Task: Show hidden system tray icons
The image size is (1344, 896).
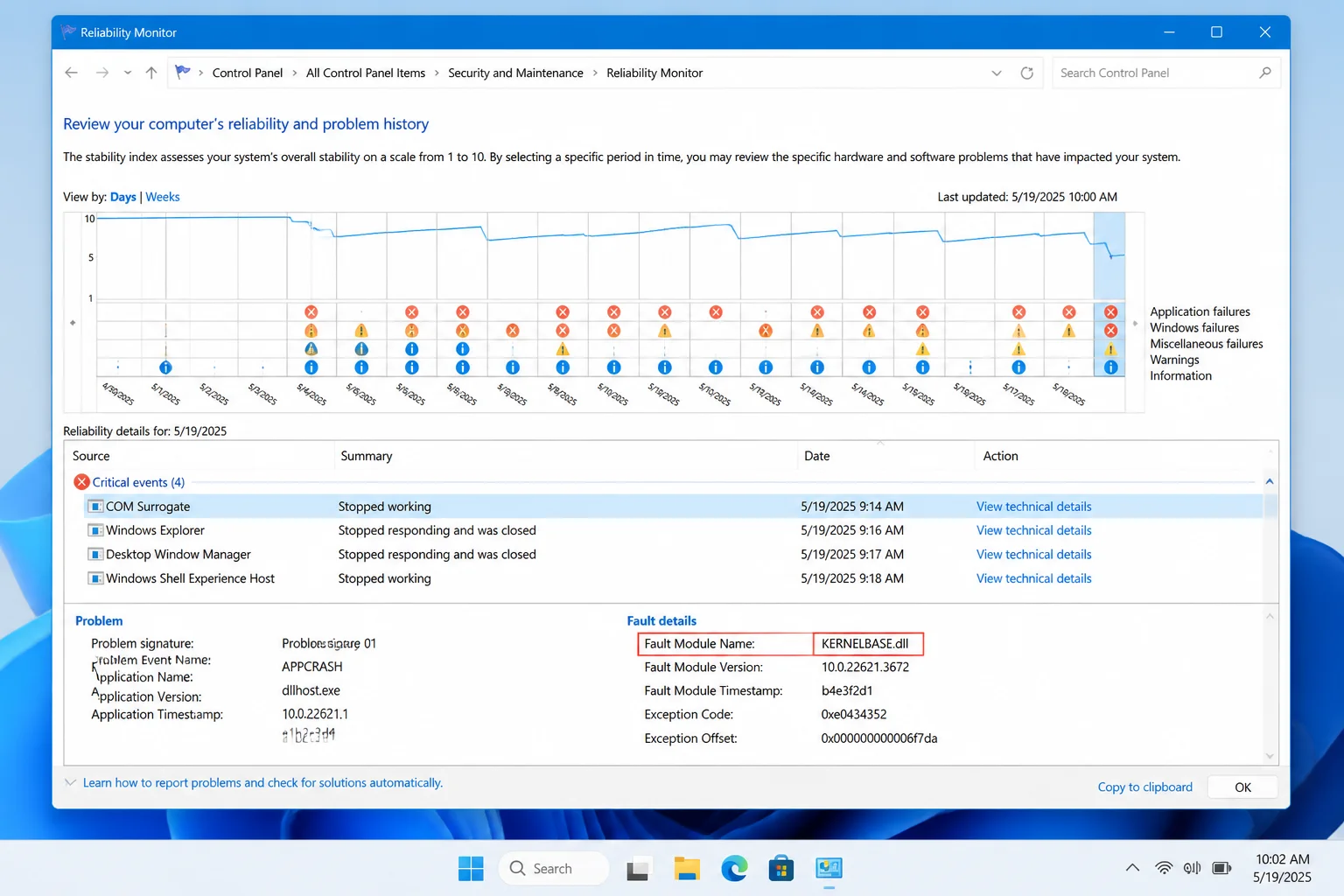Action: click(x=1132, y=868)
